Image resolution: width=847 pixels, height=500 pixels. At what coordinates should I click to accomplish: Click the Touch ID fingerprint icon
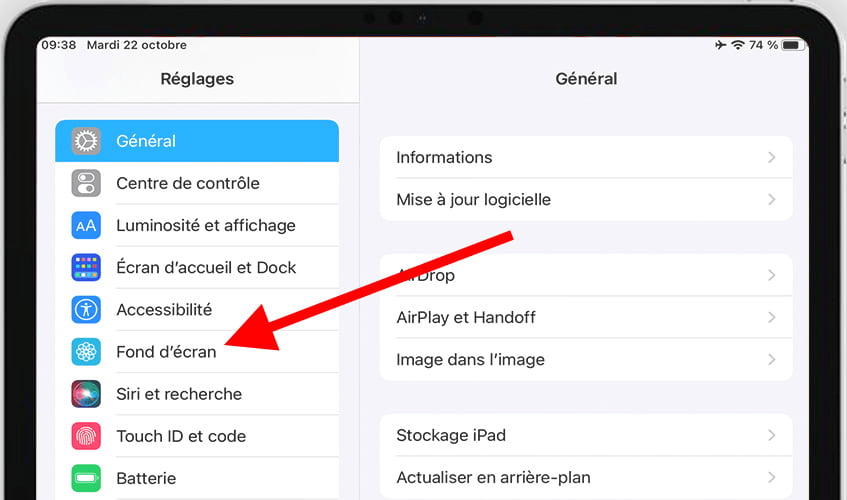[86, 436]
